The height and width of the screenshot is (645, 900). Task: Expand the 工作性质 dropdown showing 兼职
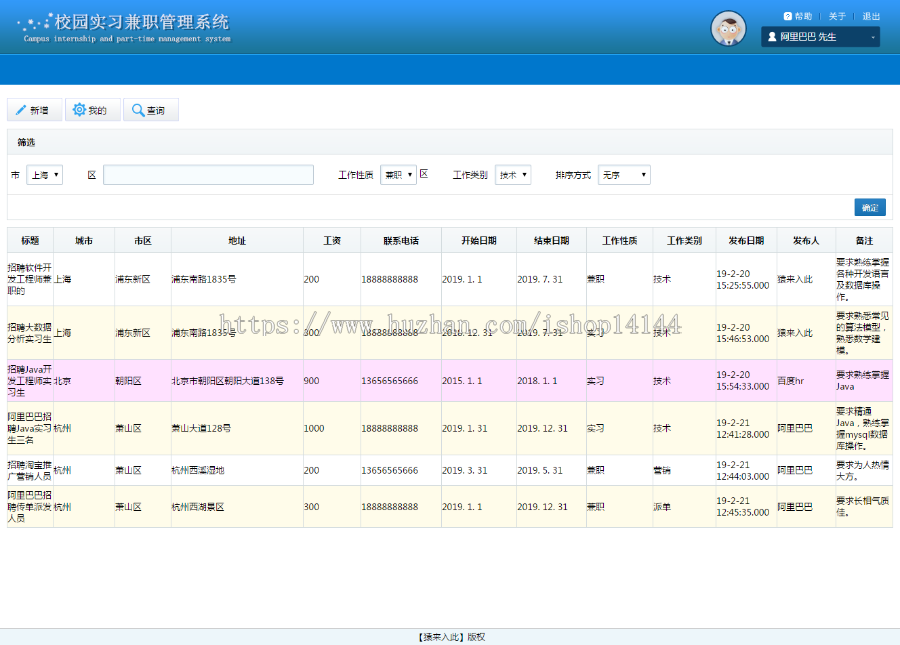[398, 174]
